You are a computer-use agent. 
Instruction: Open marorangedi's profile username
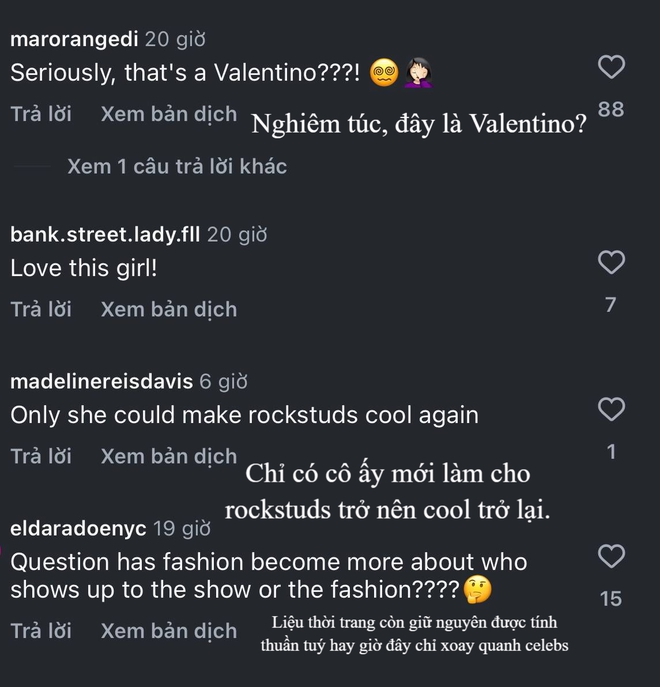pos(74,40)
